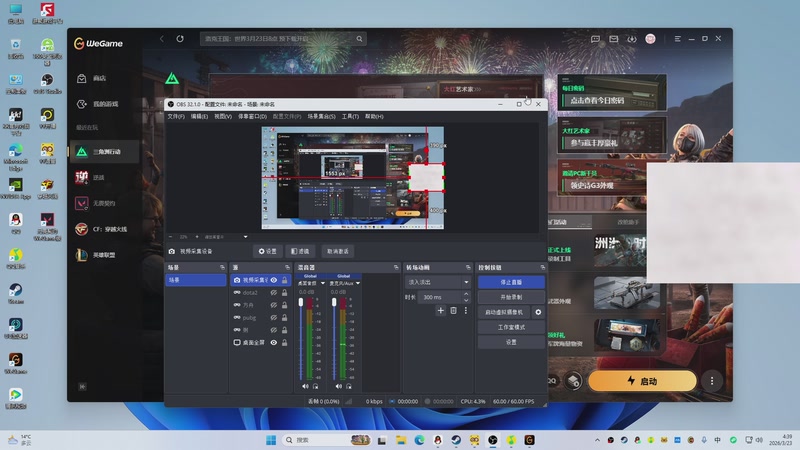Pop out the 混音器 dock
This screenshot has height=450, width=800.
coord(396,267)
